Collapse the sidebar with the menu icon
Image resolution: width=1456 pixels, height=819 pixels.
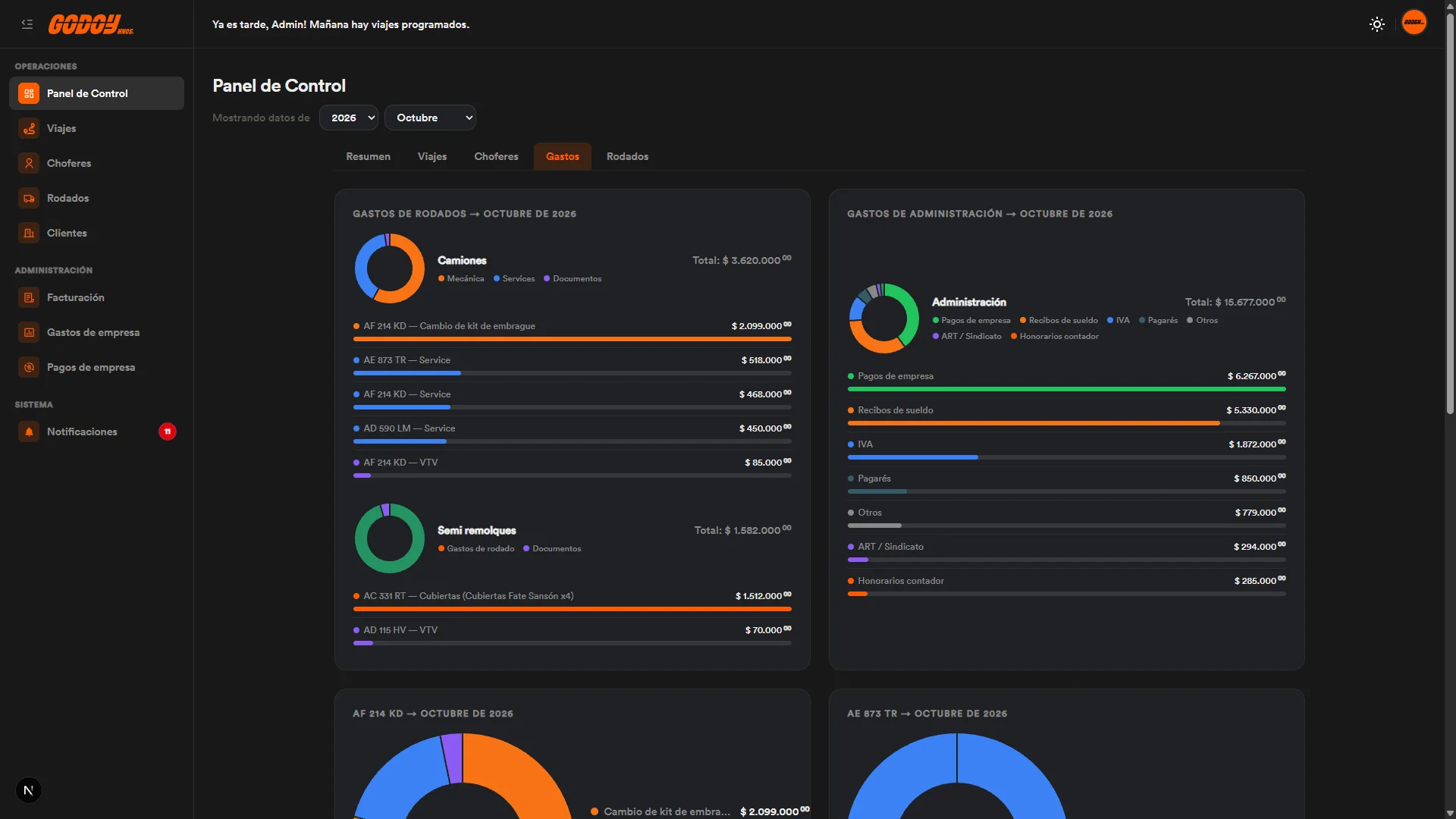point(27,24)
